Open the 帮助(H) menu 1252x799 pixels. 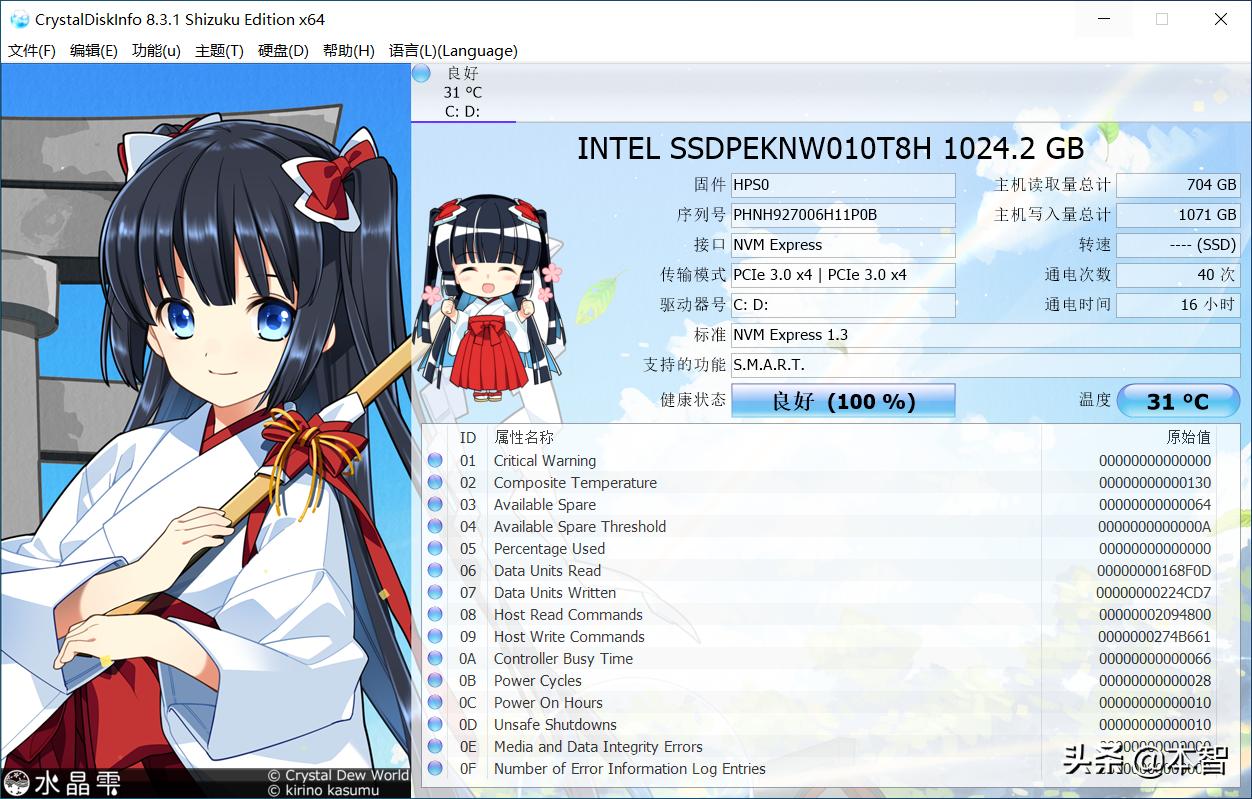click(349, 51)
